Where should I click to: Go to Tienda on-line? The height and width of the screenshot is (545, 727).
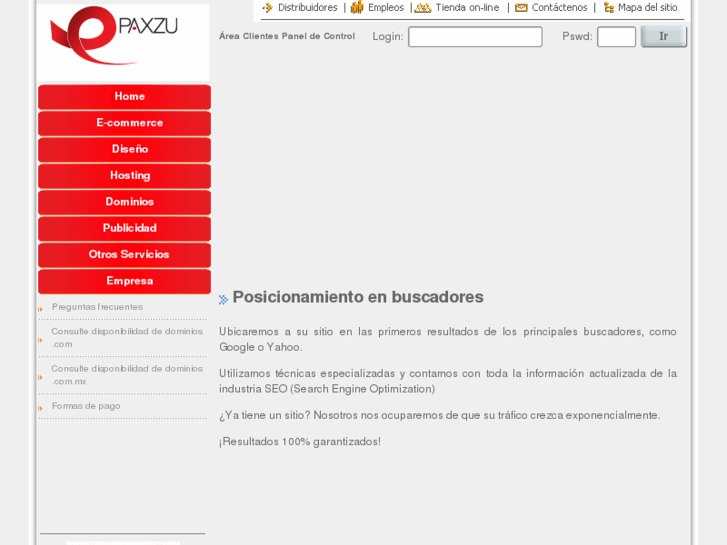point(467,7)
